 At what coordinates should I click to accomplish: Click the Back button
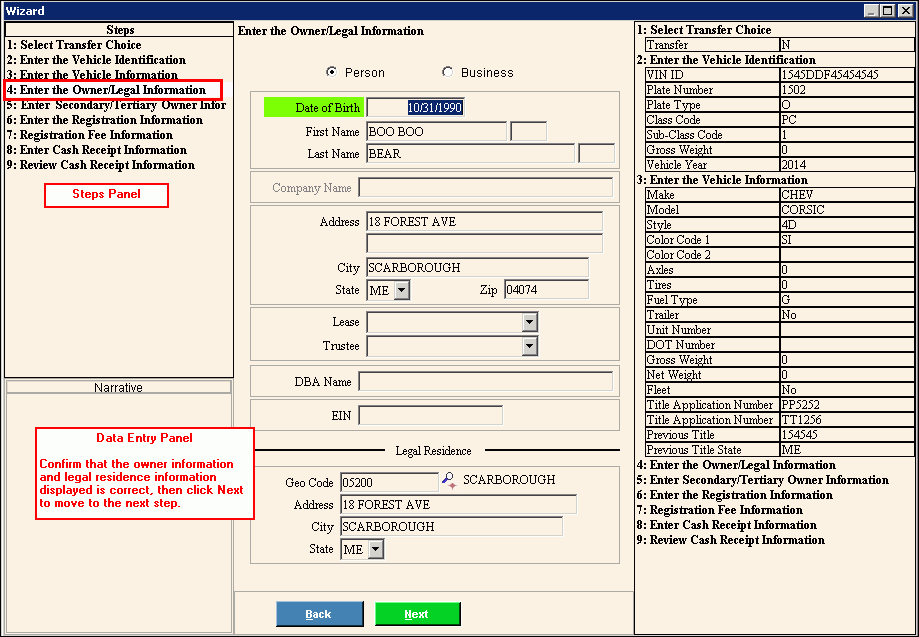pyautogui.click(x=319, y=614)
